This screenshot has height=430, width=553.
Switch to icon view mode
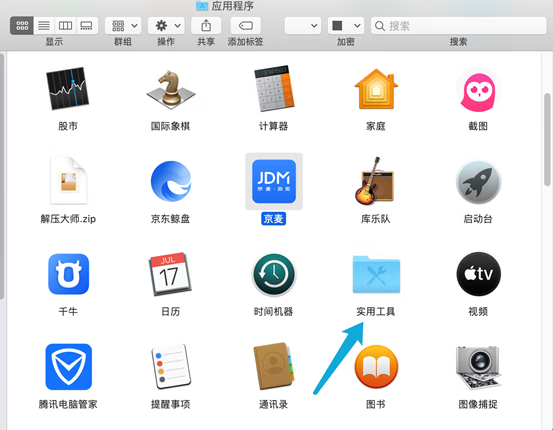coord(22,25)
